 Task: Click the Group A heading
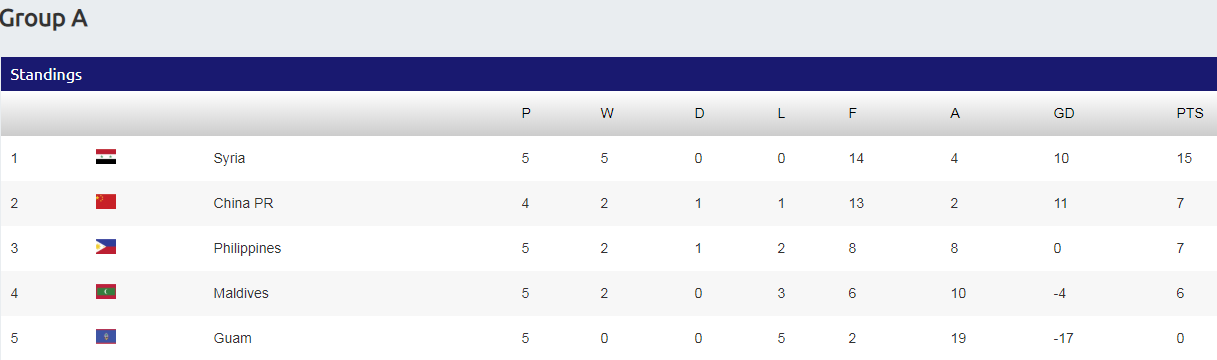click(43, 18)
